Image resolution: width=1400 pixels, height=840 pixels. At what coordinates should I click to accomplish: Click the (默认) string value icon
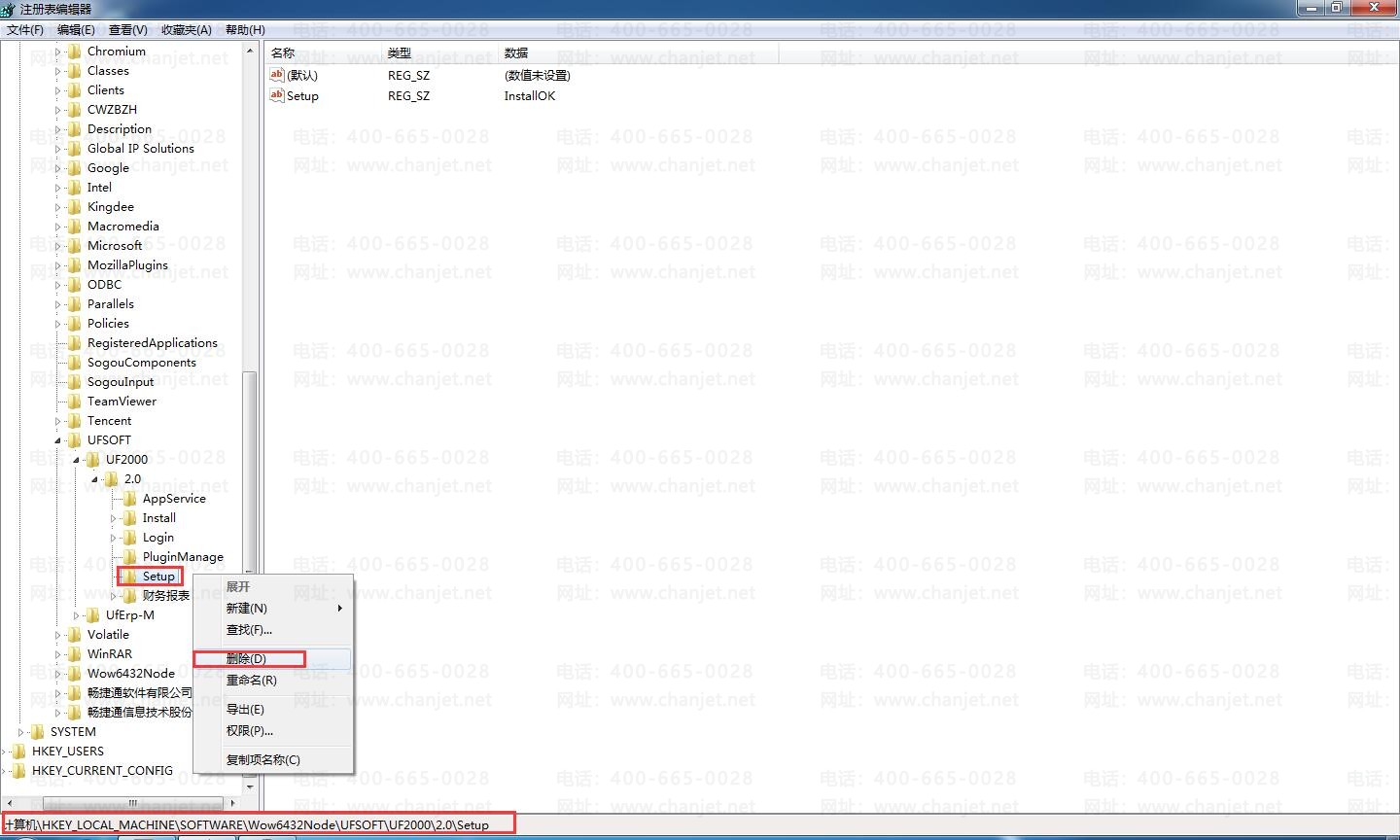[277, 75]
